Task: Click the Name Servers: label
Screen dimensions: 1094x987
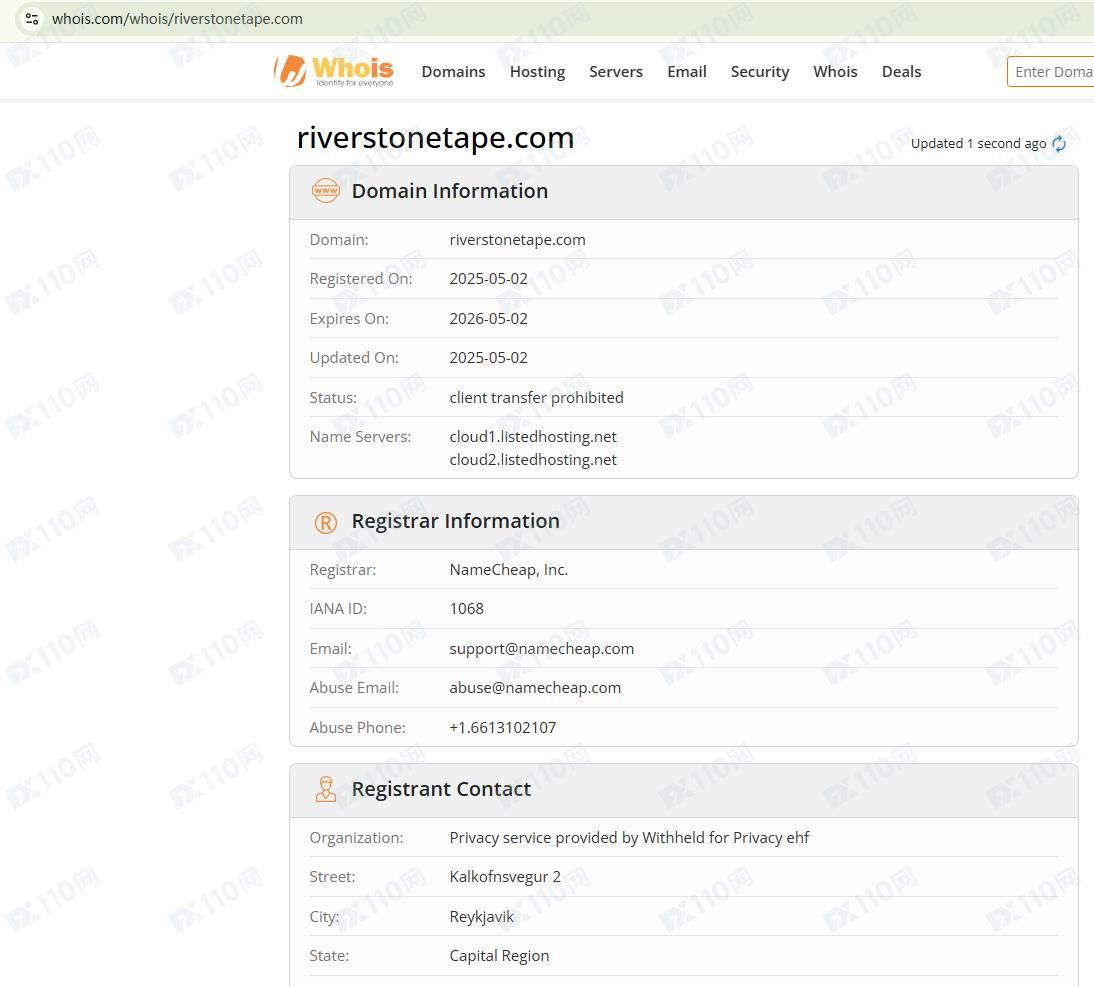Action: coord(360,437)
